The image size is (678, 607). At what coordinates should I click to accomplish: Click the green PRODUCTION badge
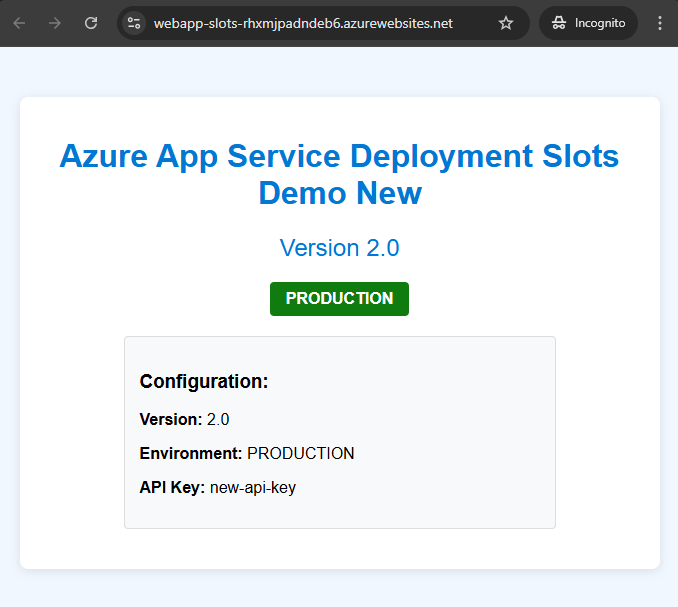(x=339, y=299)
